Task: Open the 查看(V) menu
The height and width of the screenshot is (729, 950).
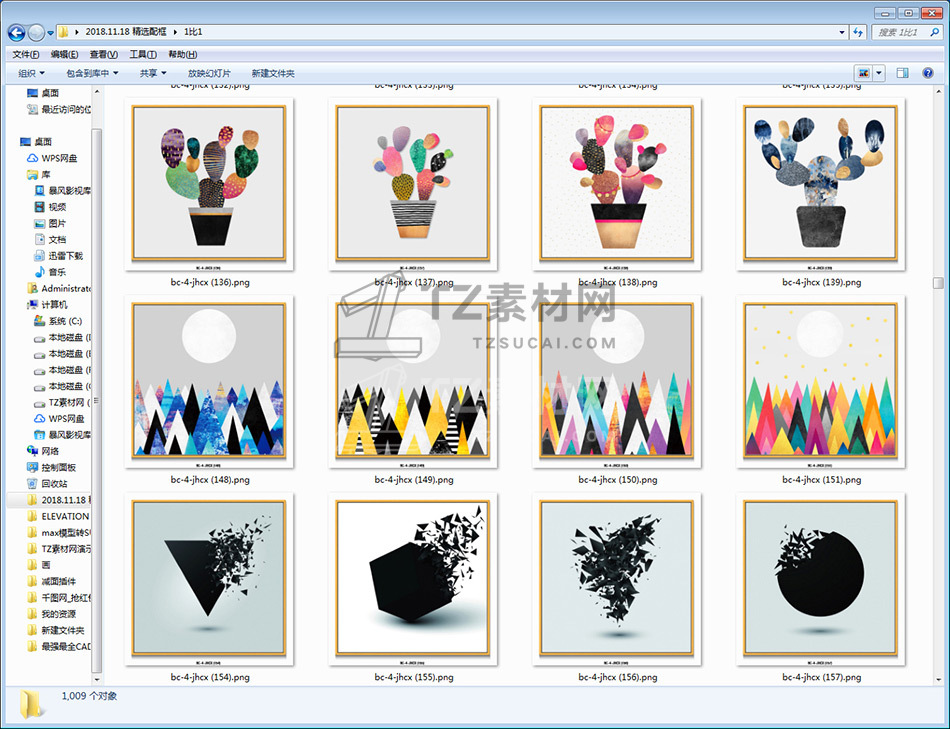Action: pos(104,55)
